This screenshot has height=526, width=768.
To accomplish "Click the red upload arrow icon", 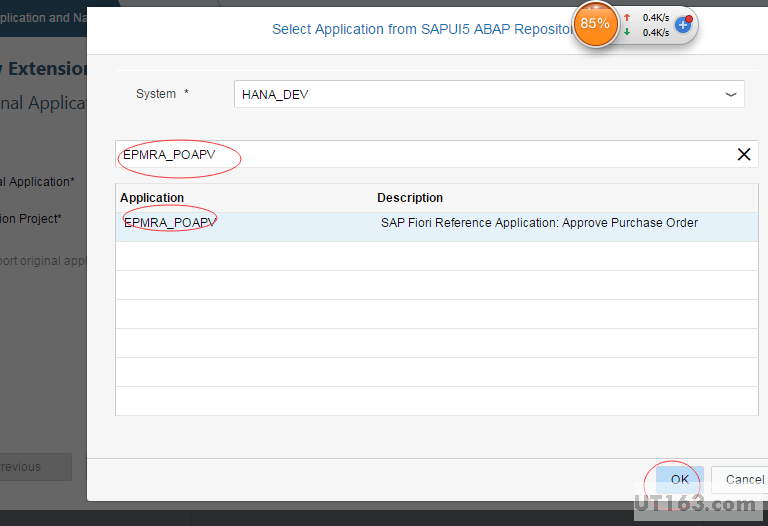I will [627, 17].
